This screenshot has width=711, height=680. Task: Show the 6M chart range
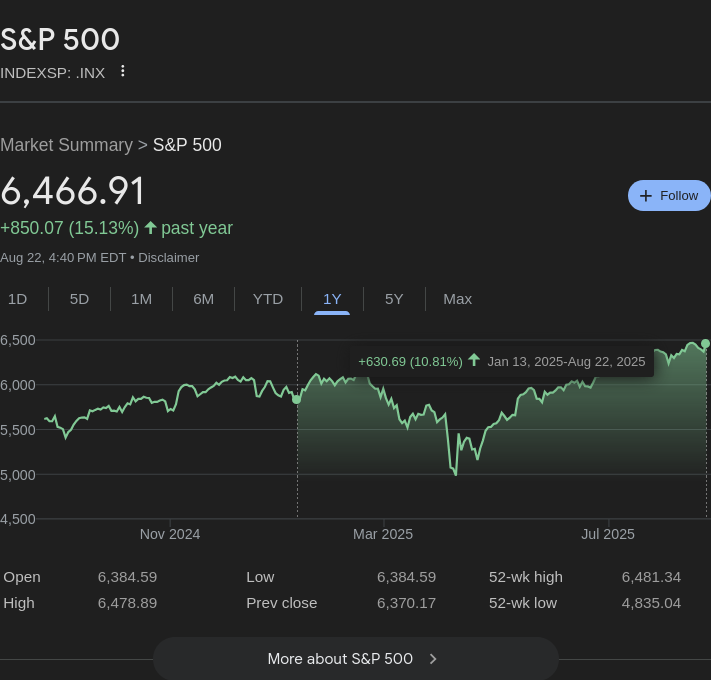coord(203,299)
